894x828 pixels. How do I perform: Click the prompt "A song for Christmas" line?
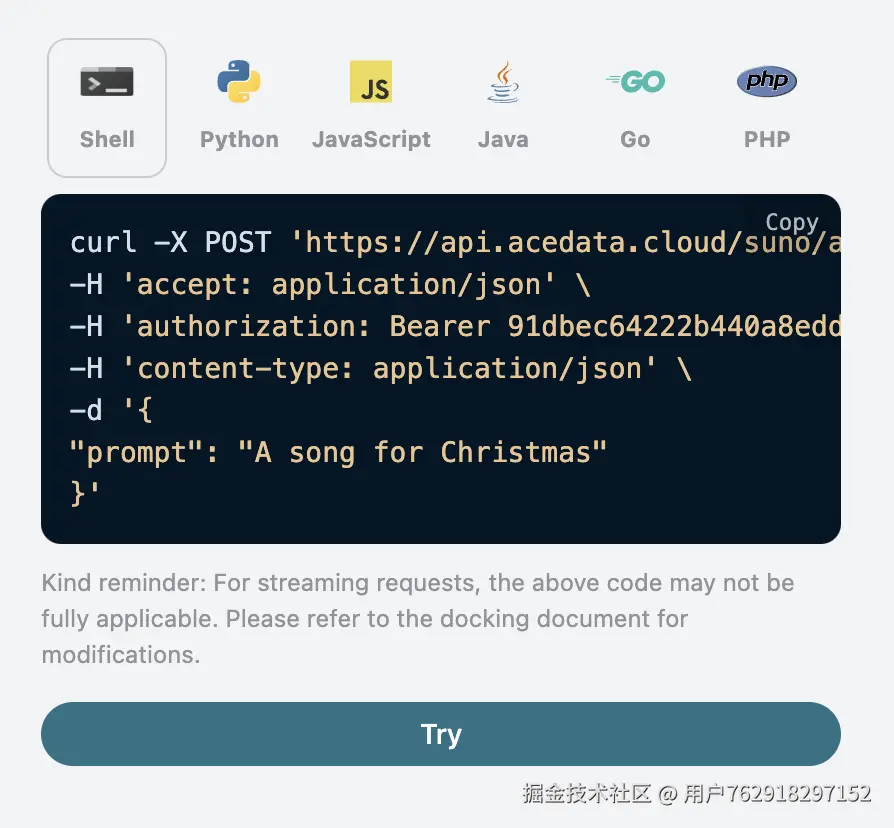(338, 453)
